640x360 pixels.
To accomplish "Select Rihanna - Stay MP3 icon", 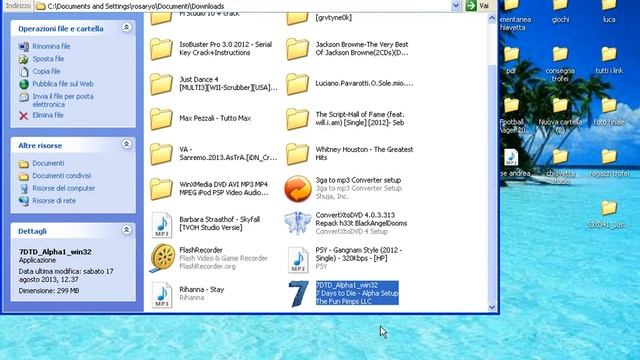I will pyautogui.click(x=162, y=295).
